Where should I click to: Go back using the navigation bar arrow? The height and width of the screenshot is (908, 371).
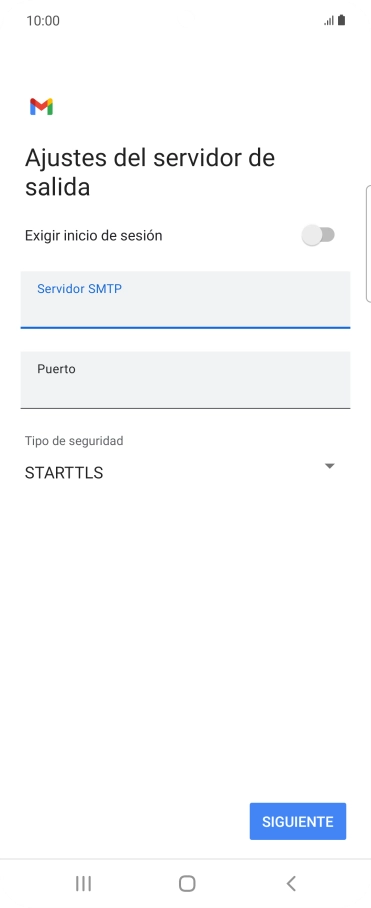pos(291,883)
